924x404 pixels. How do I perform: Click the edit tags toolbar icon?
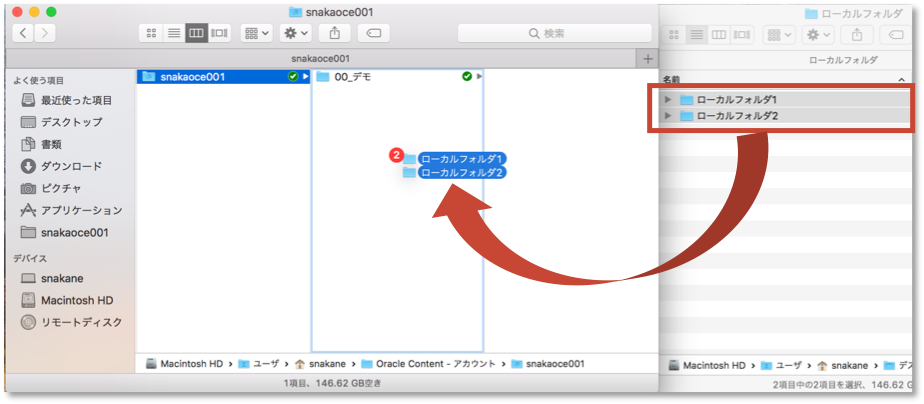coord(373,33)
